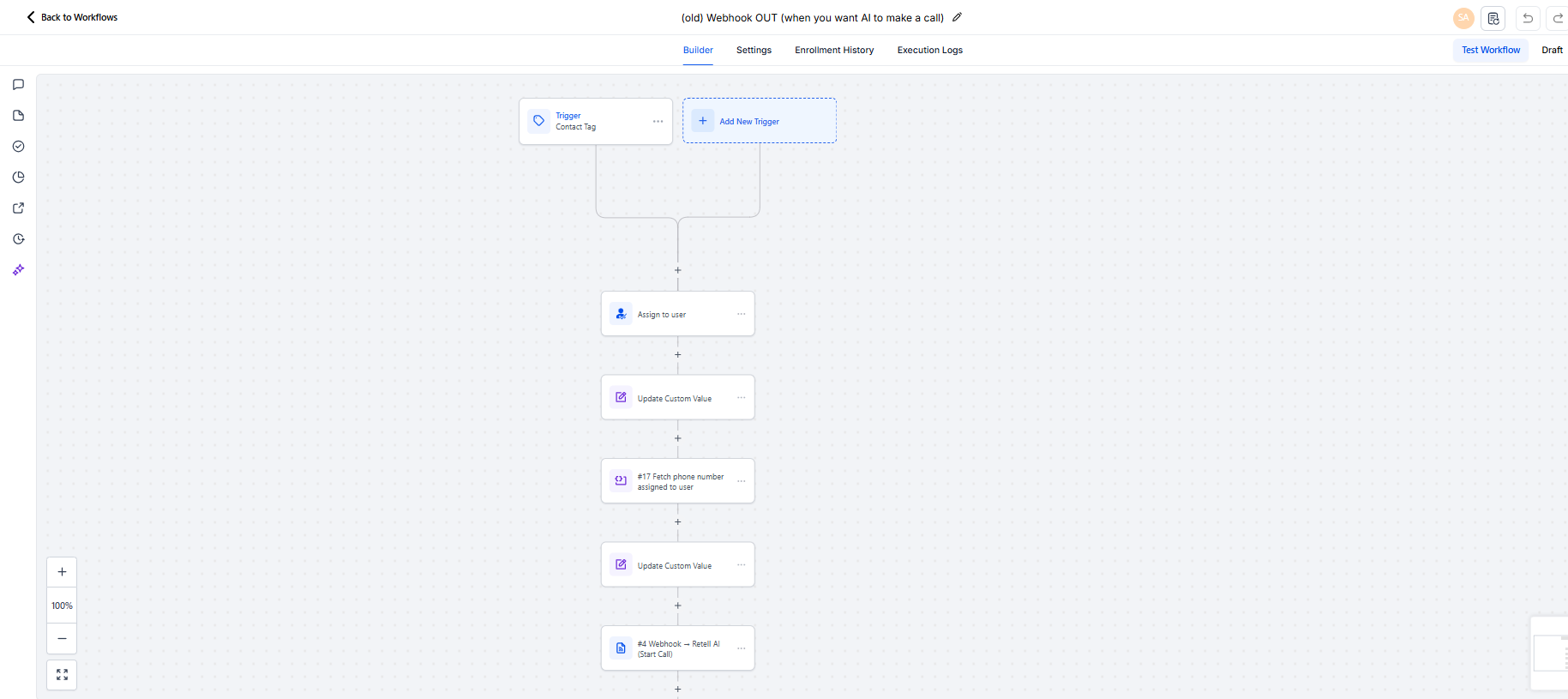This screenshot has height=699, width=1568.
Task: Open the three-dot menu on Trigger Contact Tag
Action: coord(658,122)
